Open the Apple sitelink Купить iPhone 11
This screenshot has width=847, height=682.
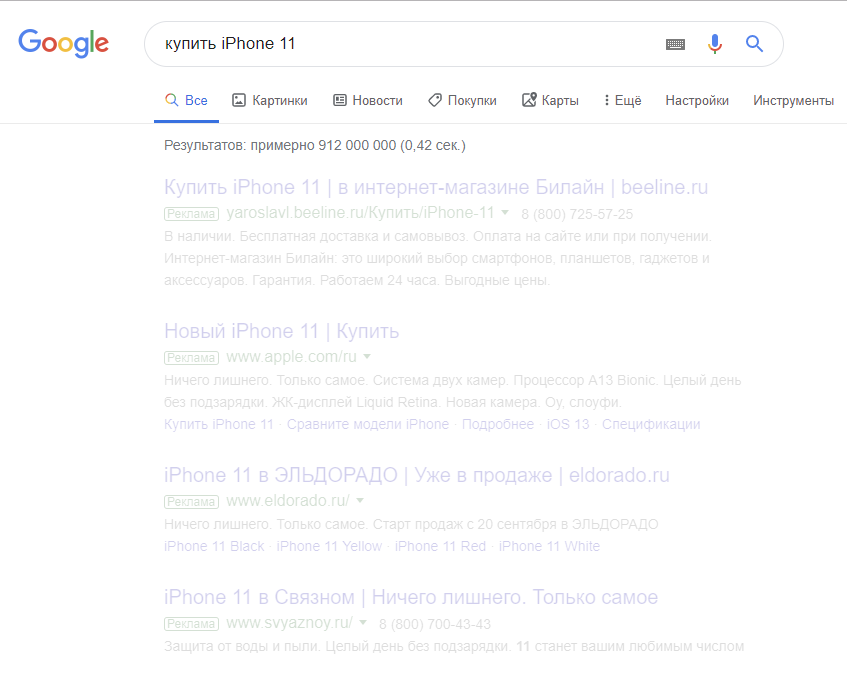[219, 424]
